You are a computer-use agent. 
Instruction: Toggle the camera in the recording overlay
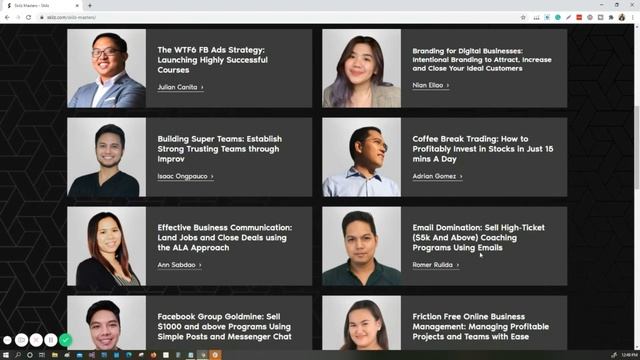(x=21, y=340)
